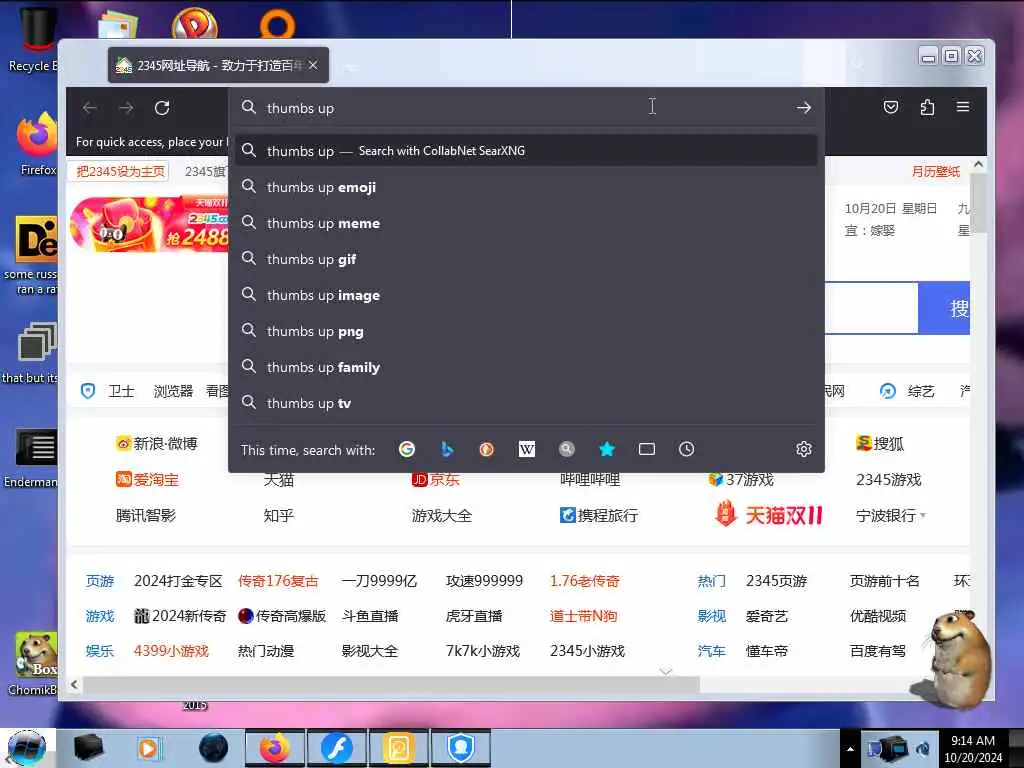Open the Flash player taskbar icon
This screenshot has width=1024, height=768.
coord(336,748)
